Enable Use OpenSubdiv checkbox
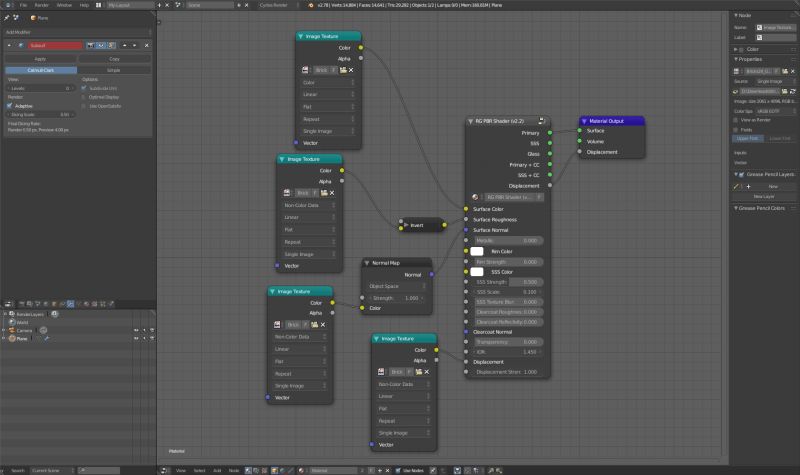 (x=84, y=106)
